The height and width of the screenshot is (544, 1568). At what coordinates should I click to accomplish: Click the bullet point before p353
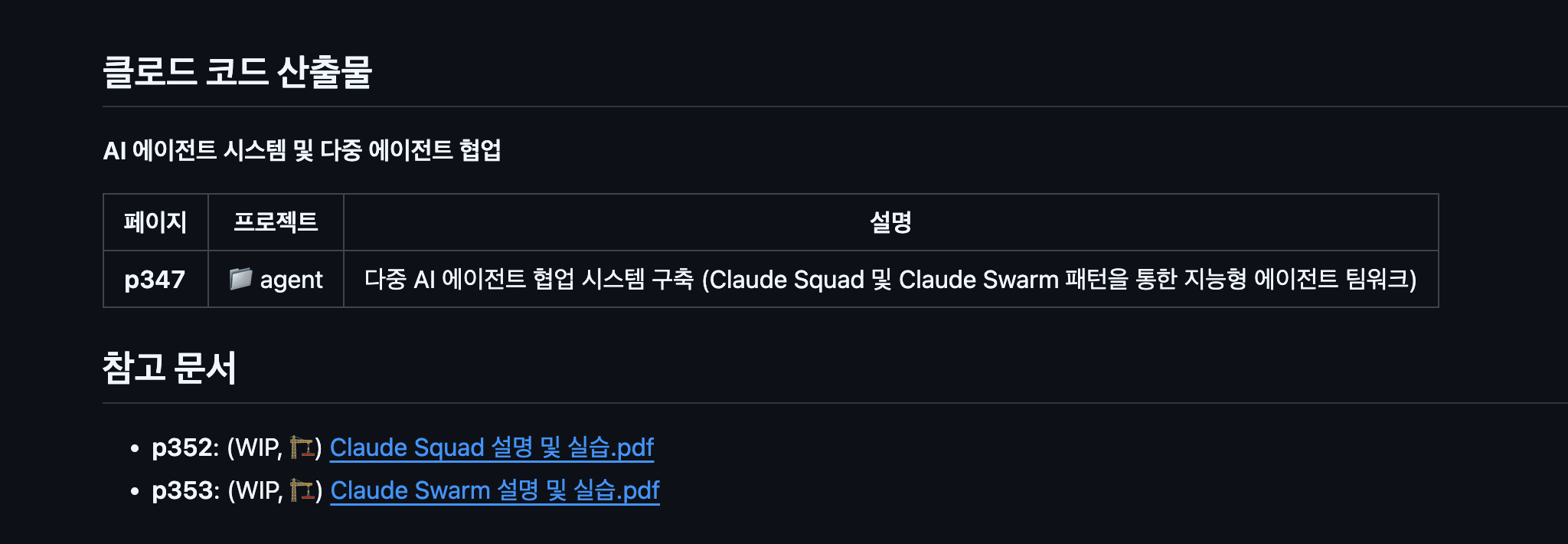pos(135,491)
